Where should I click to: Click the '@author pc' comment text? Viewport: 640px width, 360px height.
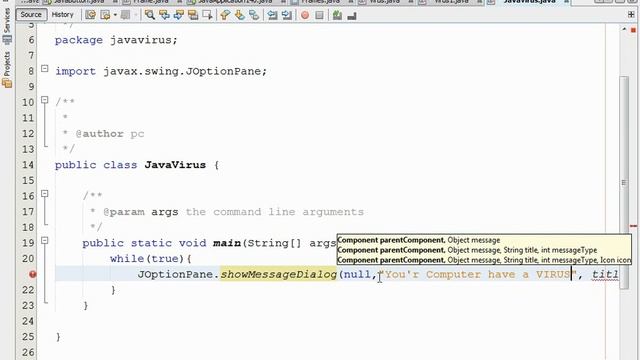click(110, 134)
